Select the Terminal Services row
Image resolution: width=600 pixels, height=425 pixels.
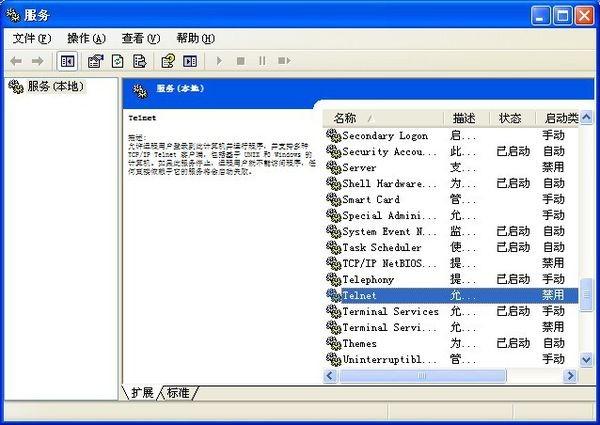(x=452, y=311)
